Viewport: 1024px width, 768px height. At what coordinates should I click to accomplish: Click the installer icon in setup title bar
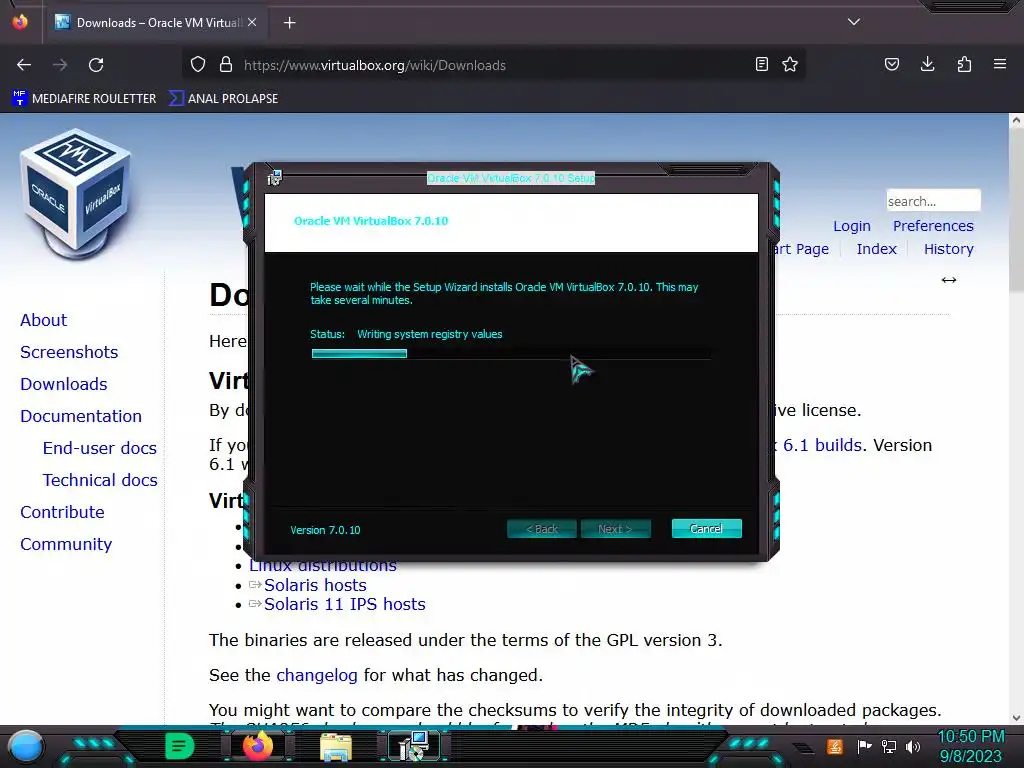pos(274,178)
